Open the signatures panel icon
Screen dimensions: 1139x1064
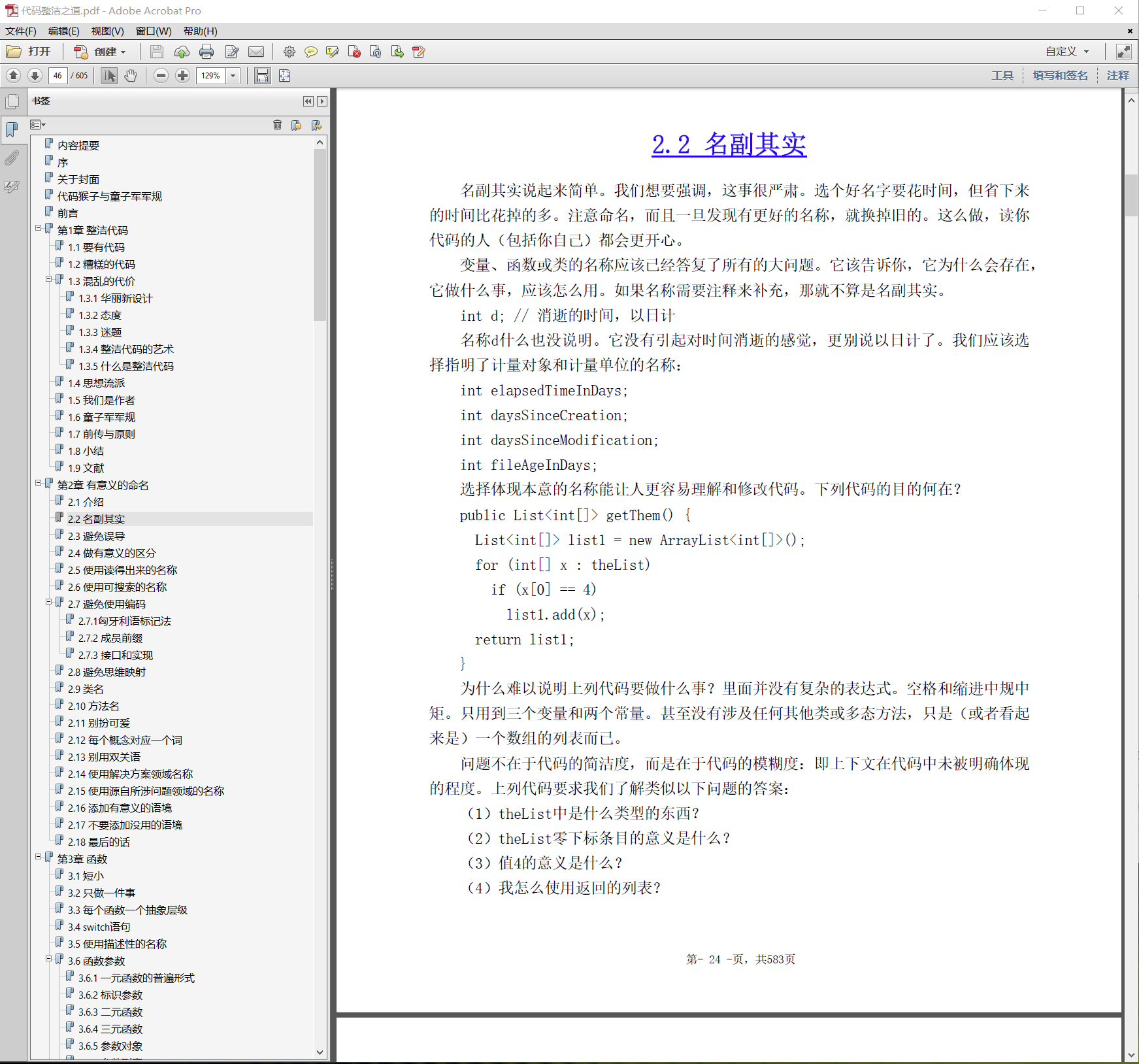pyautogui.click(x=12, y=186)
